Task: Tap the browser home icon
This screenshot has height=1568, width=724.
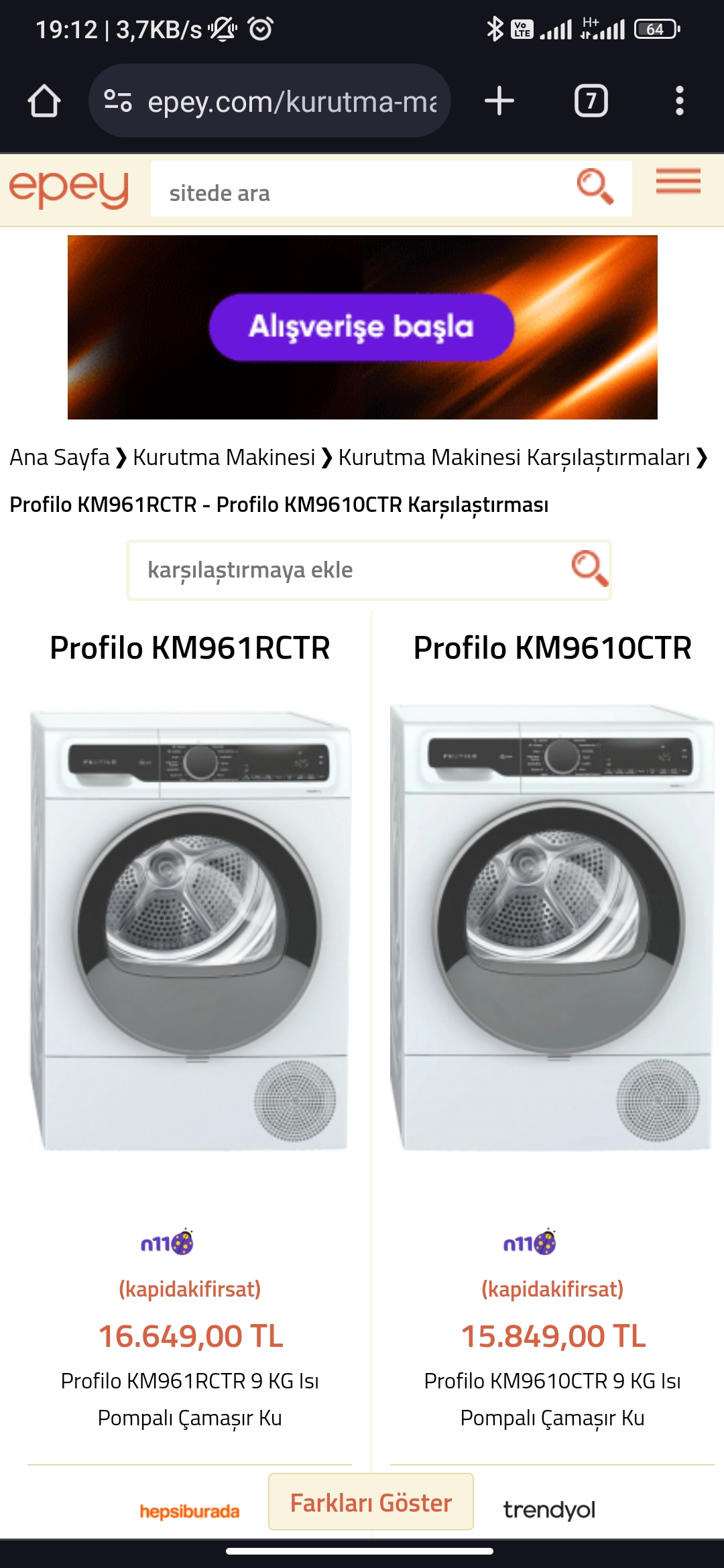Action: (44, 101)
